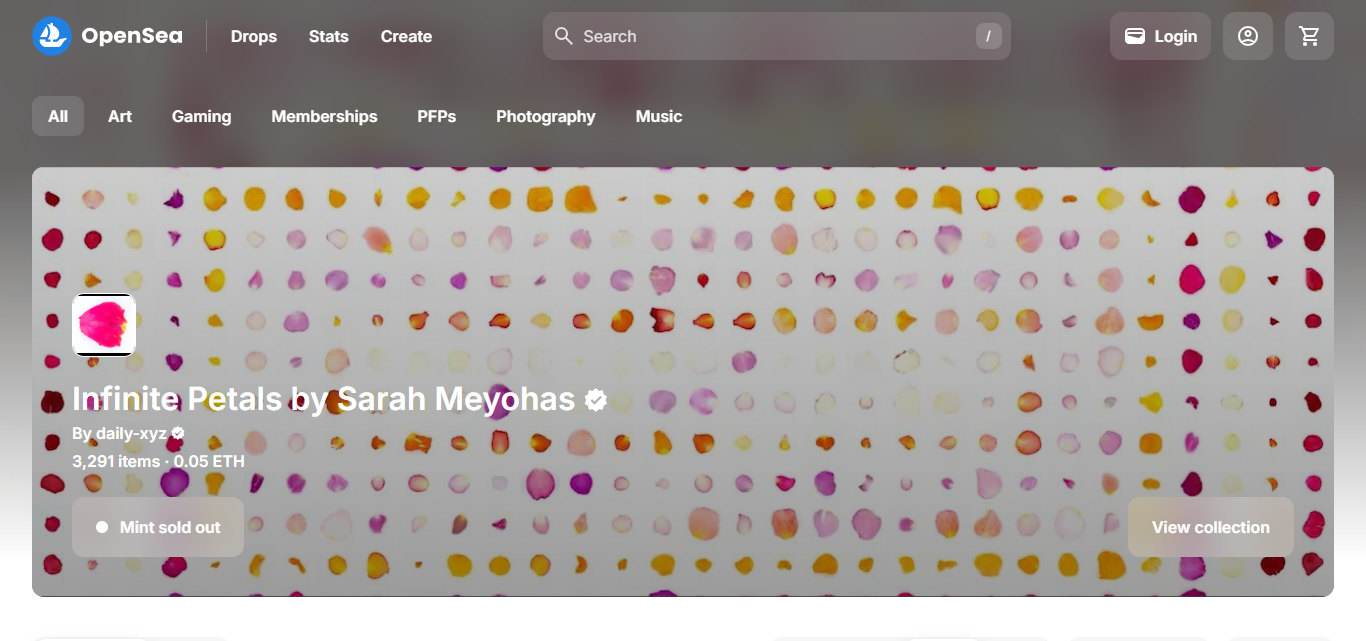Switch to the Art category tab

pyautogui.click(x=120, y=116)
